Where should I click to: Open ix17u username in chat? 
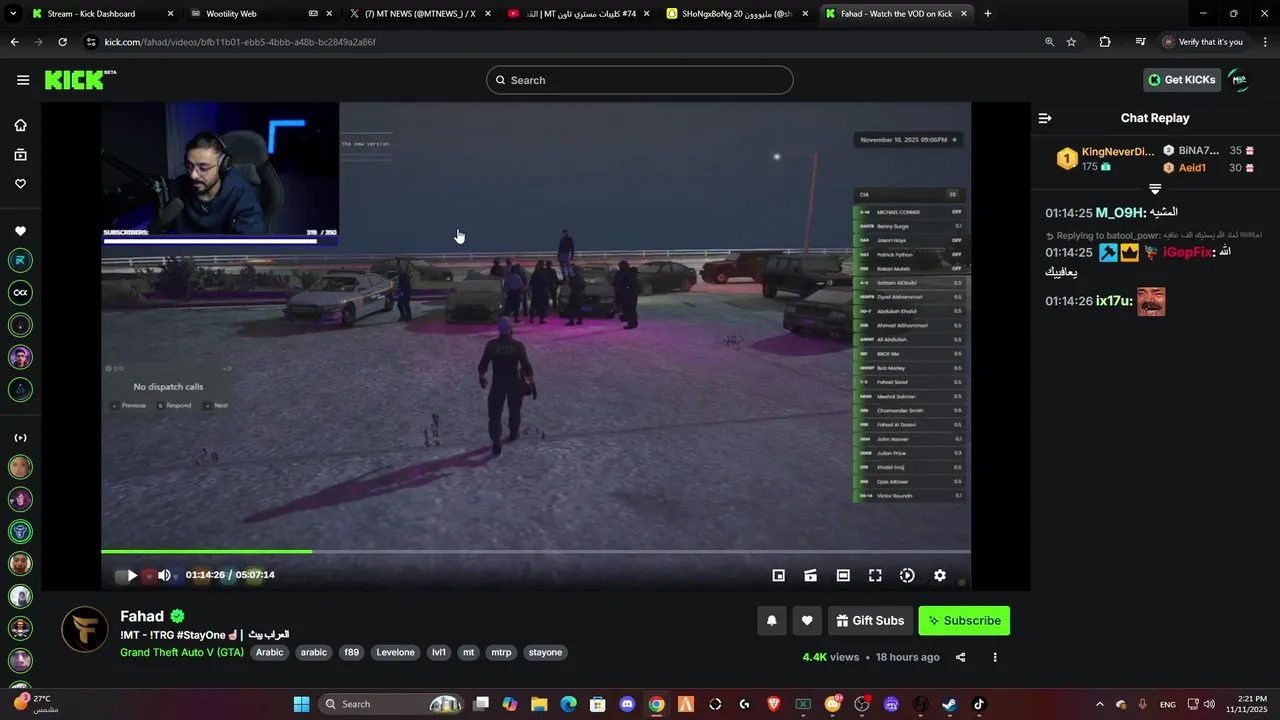point(1112,301)
